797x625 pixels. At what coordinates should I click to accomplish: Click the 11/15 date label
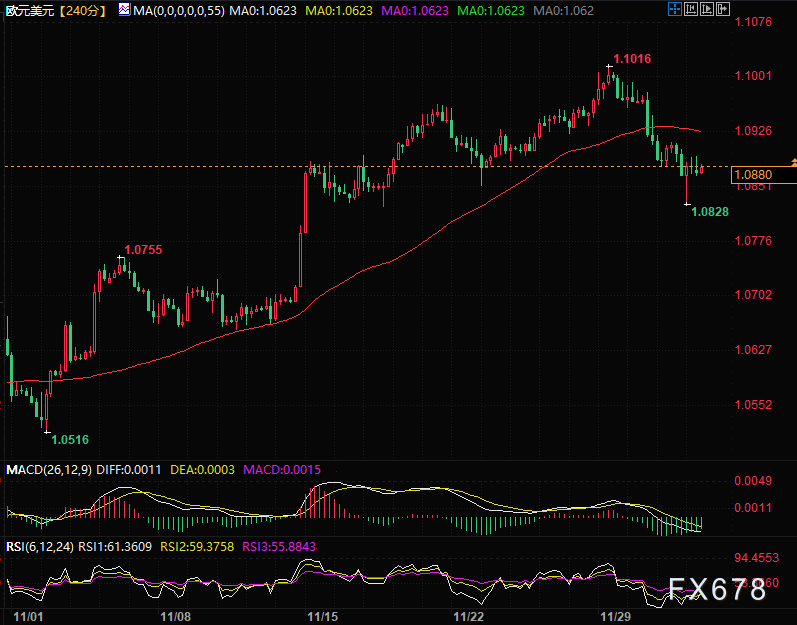(x=322, y=617)
